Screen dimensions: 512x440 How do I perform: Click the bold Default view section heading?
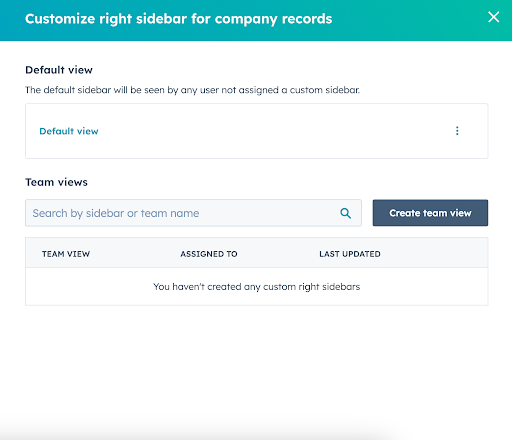tap(59, 70)
